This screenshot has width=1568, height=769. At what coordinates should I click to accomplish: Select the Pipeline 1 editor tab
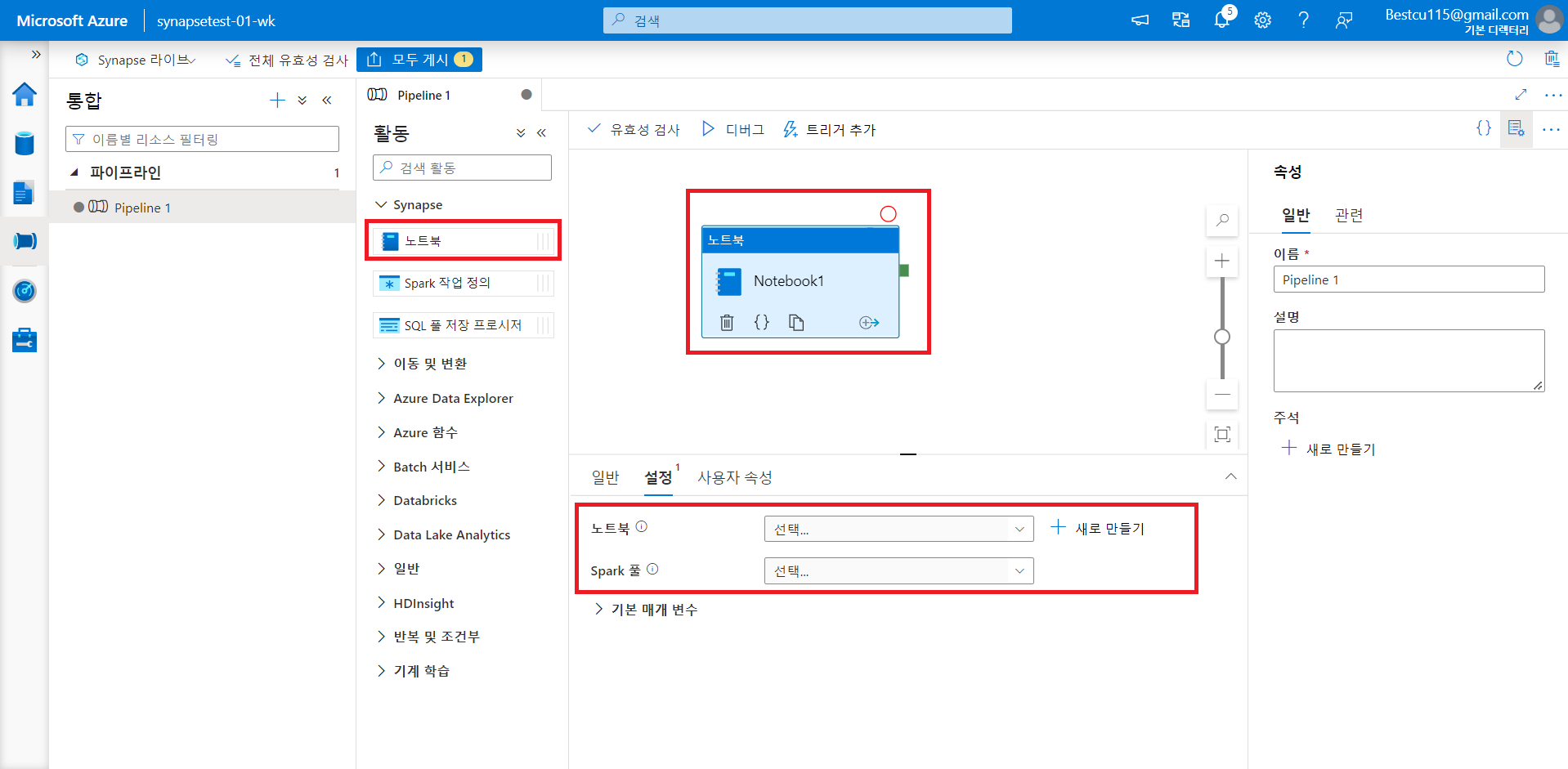(450, 95)
